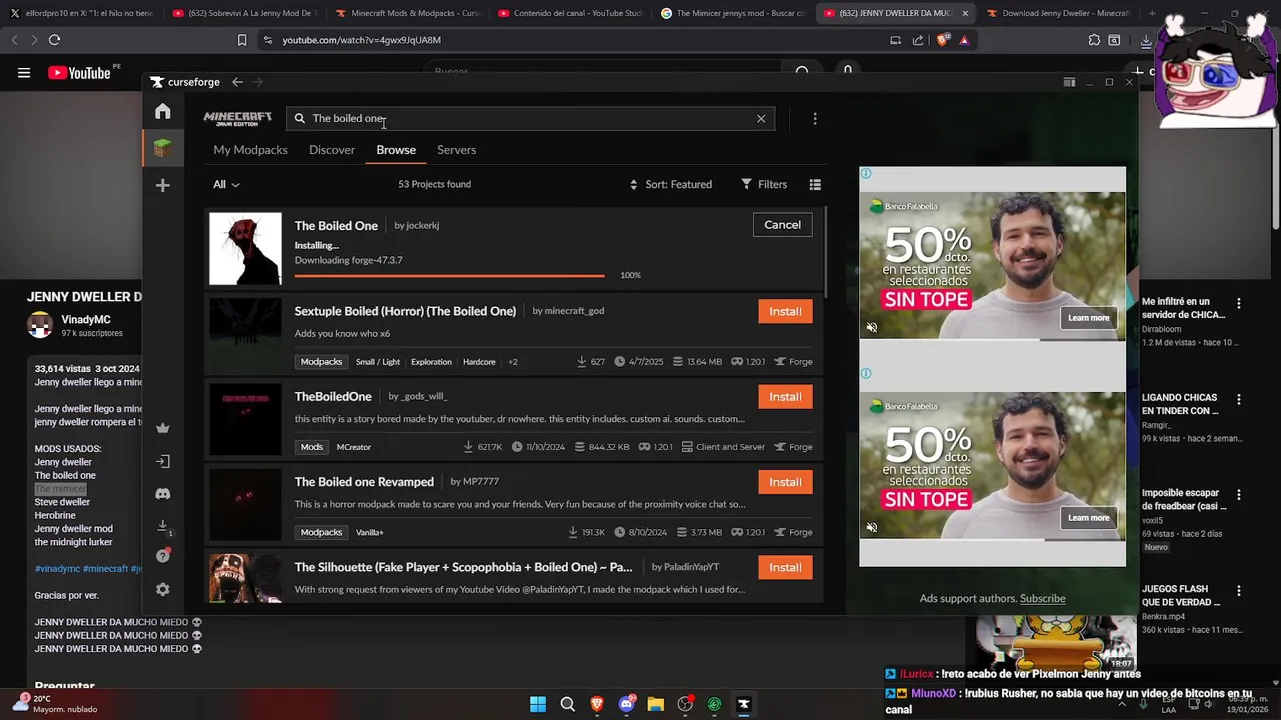Open Brave Shields lion icon

943,40
